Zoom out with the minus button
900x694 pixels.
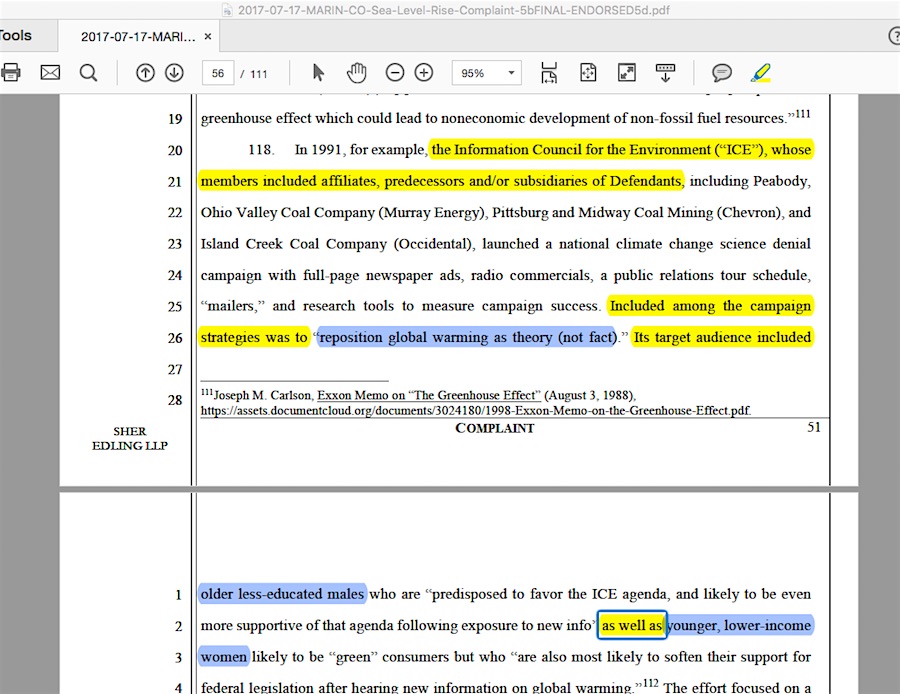[x=395, y=73]
